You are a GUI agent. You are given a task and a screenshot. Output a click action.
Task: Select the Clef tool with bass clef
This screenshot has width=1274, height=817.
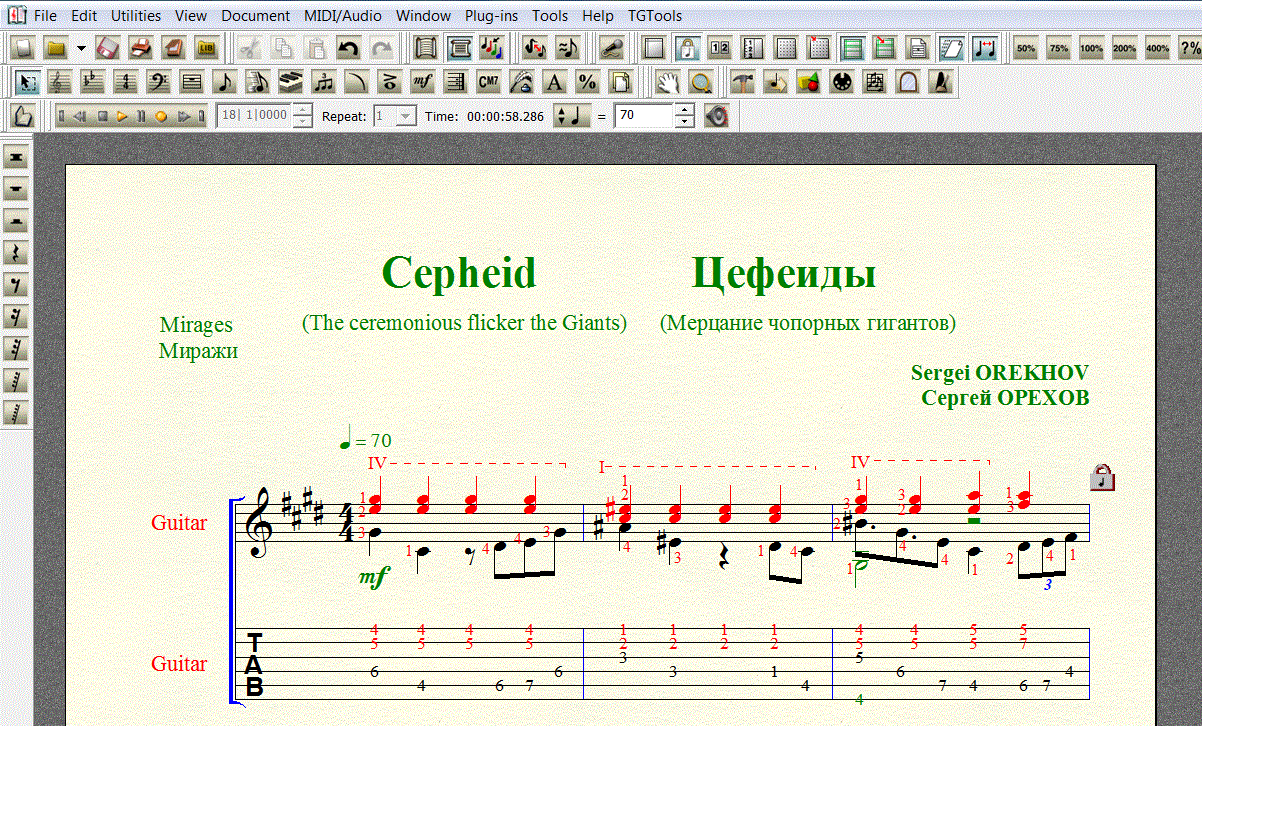tap(158, 82)
